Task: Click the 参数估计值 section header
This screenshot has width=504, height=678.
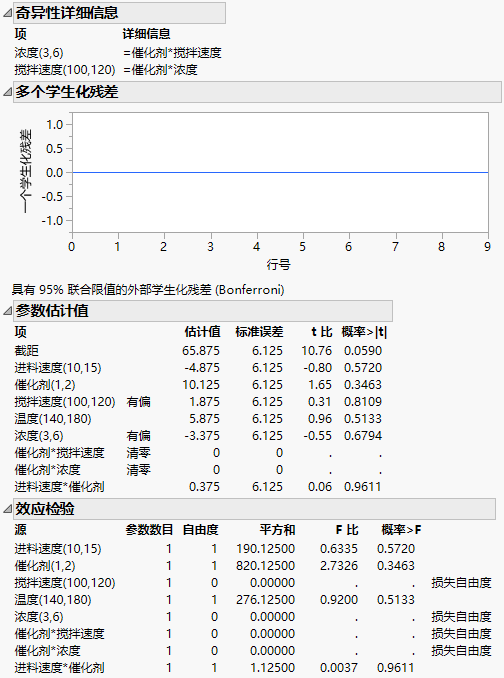Action: (203, 311)
